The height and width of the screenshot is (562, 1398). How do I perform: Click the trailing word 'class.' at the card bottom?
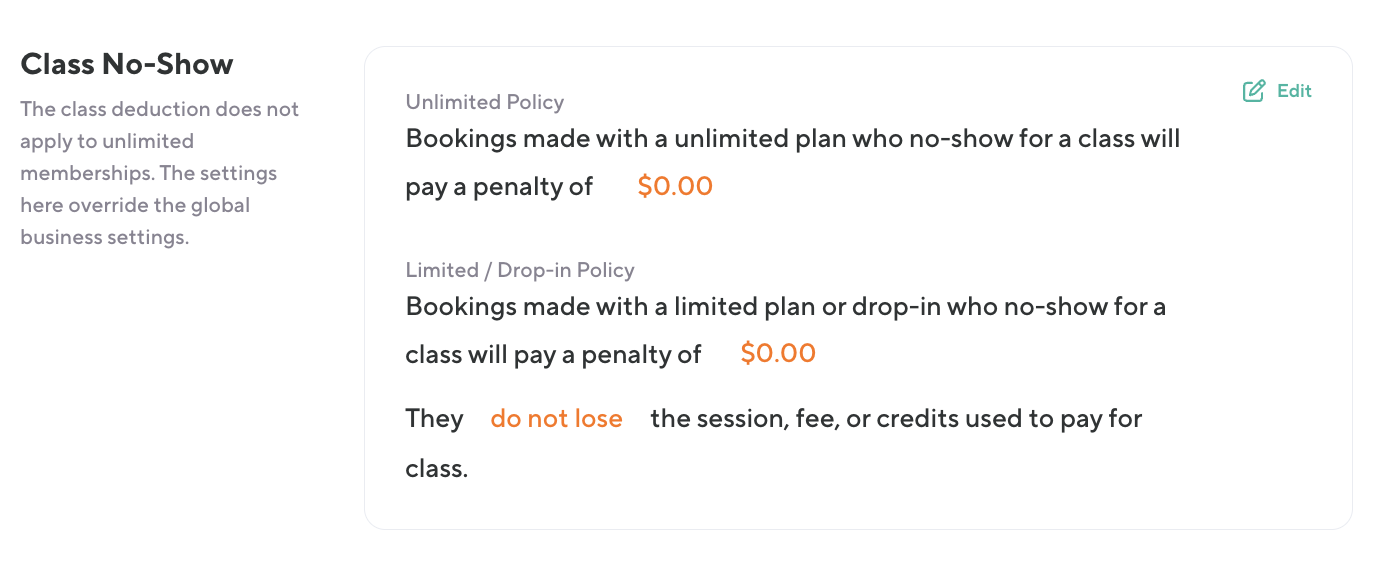click(436, 467)
